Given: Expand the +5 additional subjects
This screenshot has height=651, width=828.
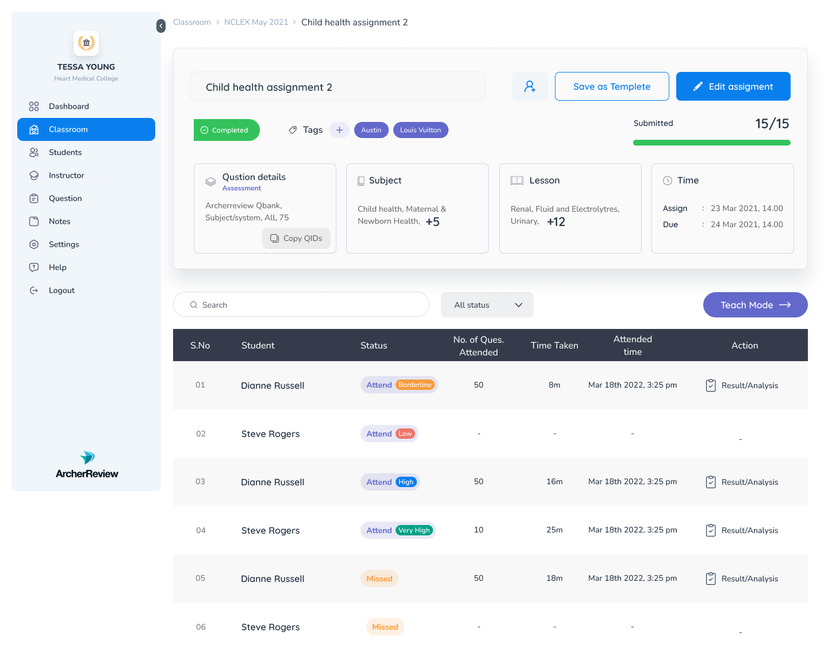Looking at the screenshot, I should [432, 222].
